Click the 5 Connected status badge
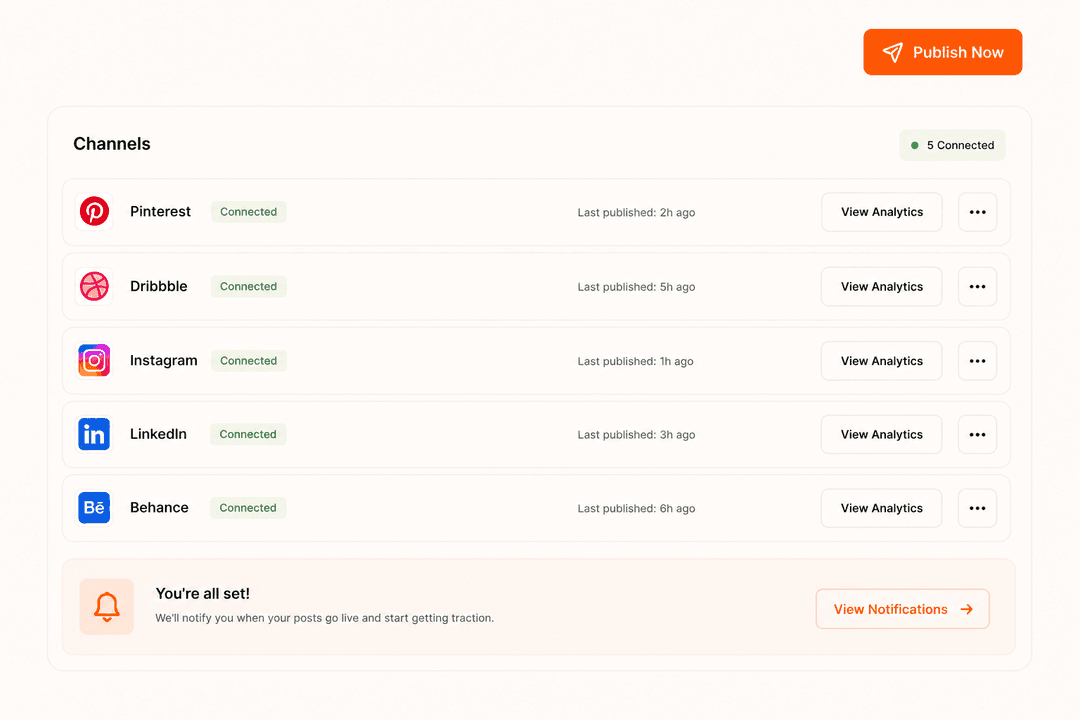This screenshot has height=720, width=1080. coord(952,145)
